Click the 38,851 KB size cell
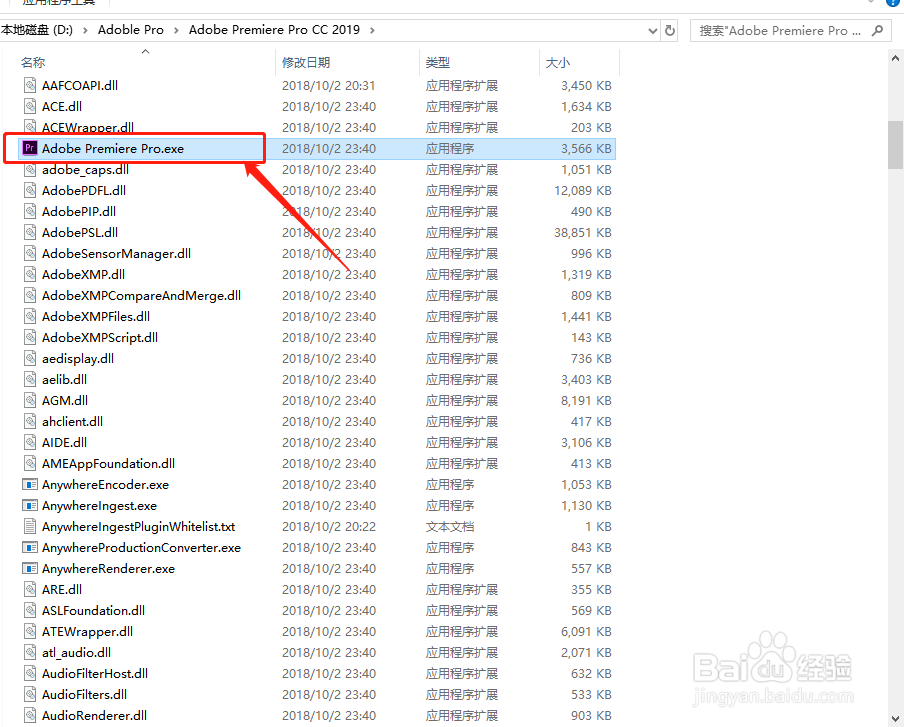 582,232
